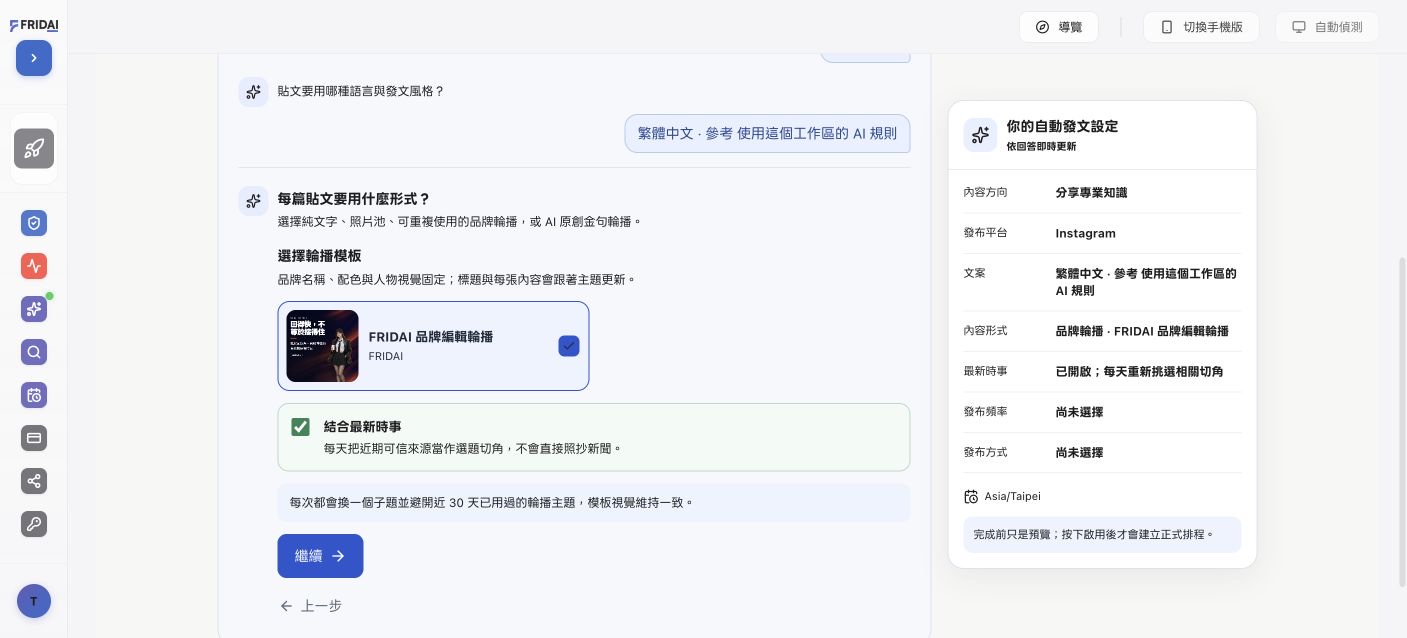Go back with 上一步 link
The height and width of the screenshot is (638, 1407).
[x=311, y=606]
